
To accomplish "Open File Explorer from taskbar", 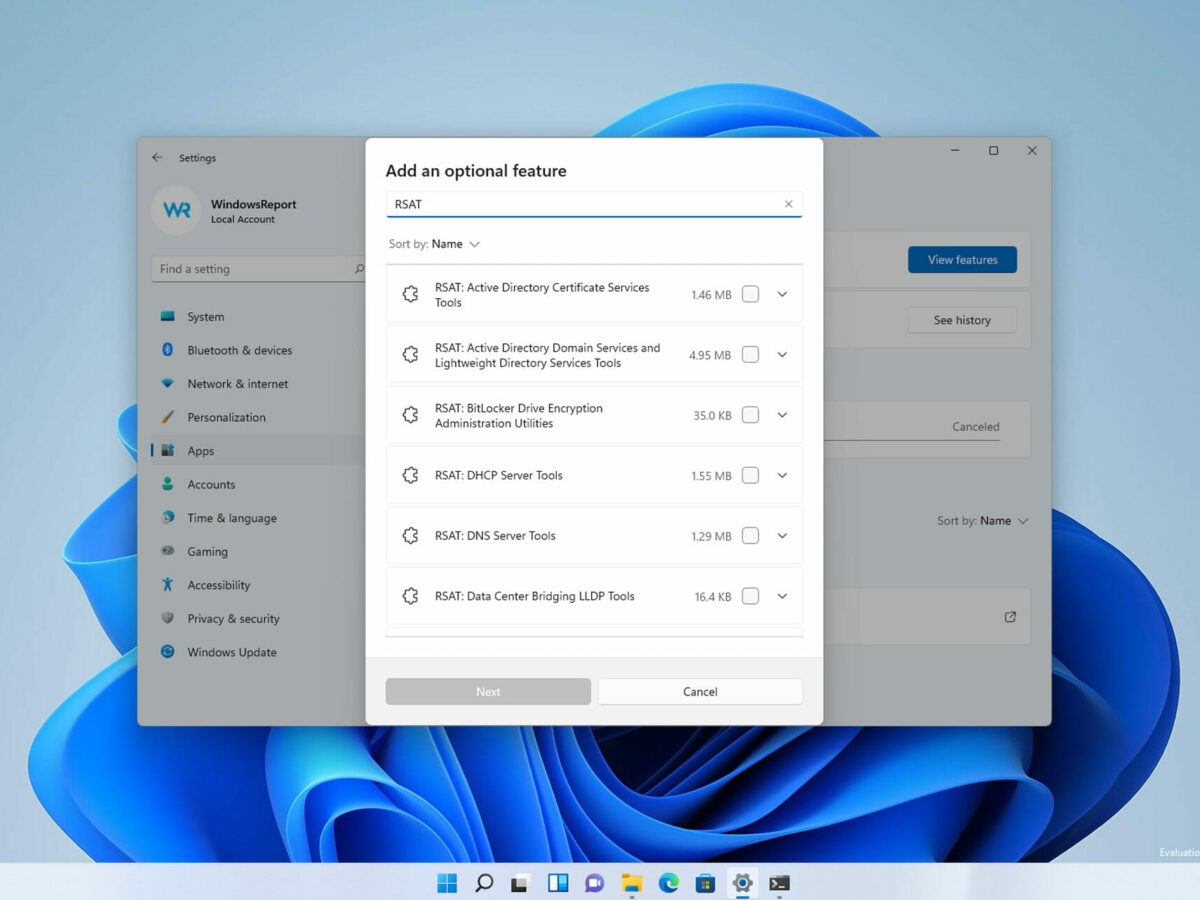I will [631, 883].
